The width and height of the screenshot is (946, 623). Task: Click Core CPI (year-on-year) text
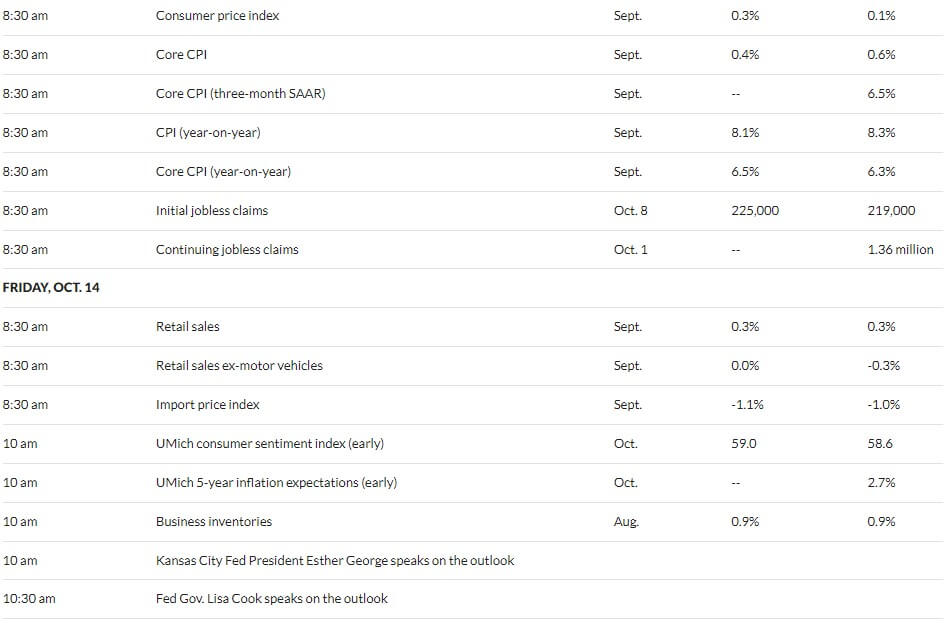point(223,171)
